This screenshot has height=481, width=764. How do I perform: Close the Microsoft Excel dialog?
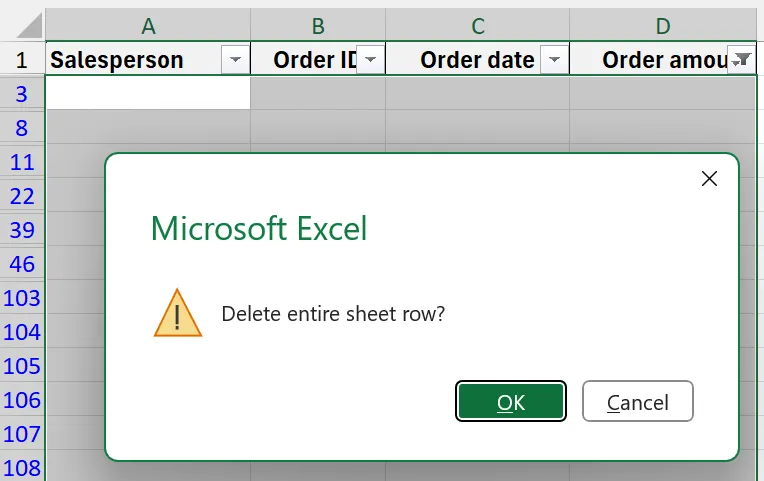tap(709, 179)
